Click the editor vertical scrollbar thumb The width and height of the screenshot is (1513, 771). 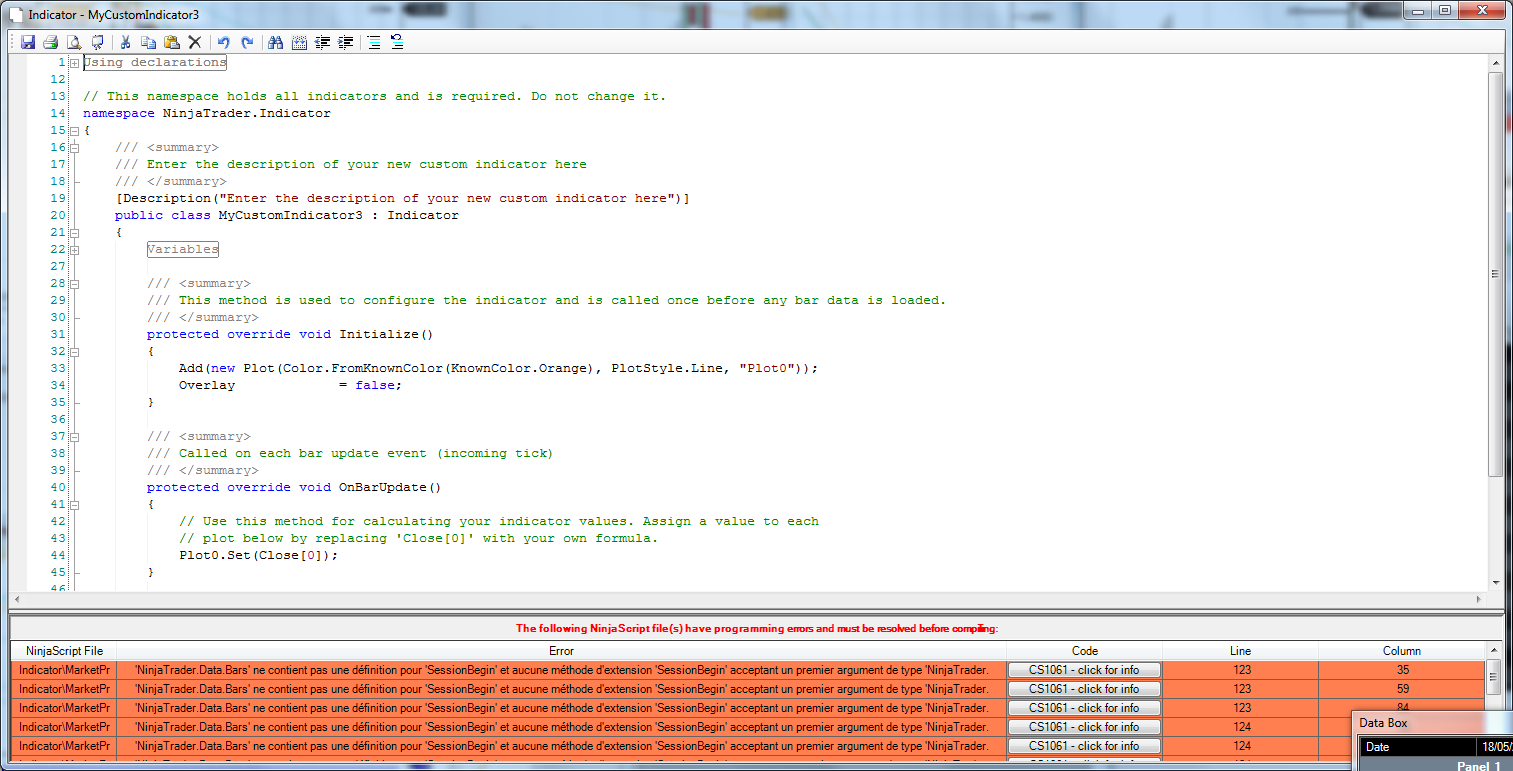1496,274
